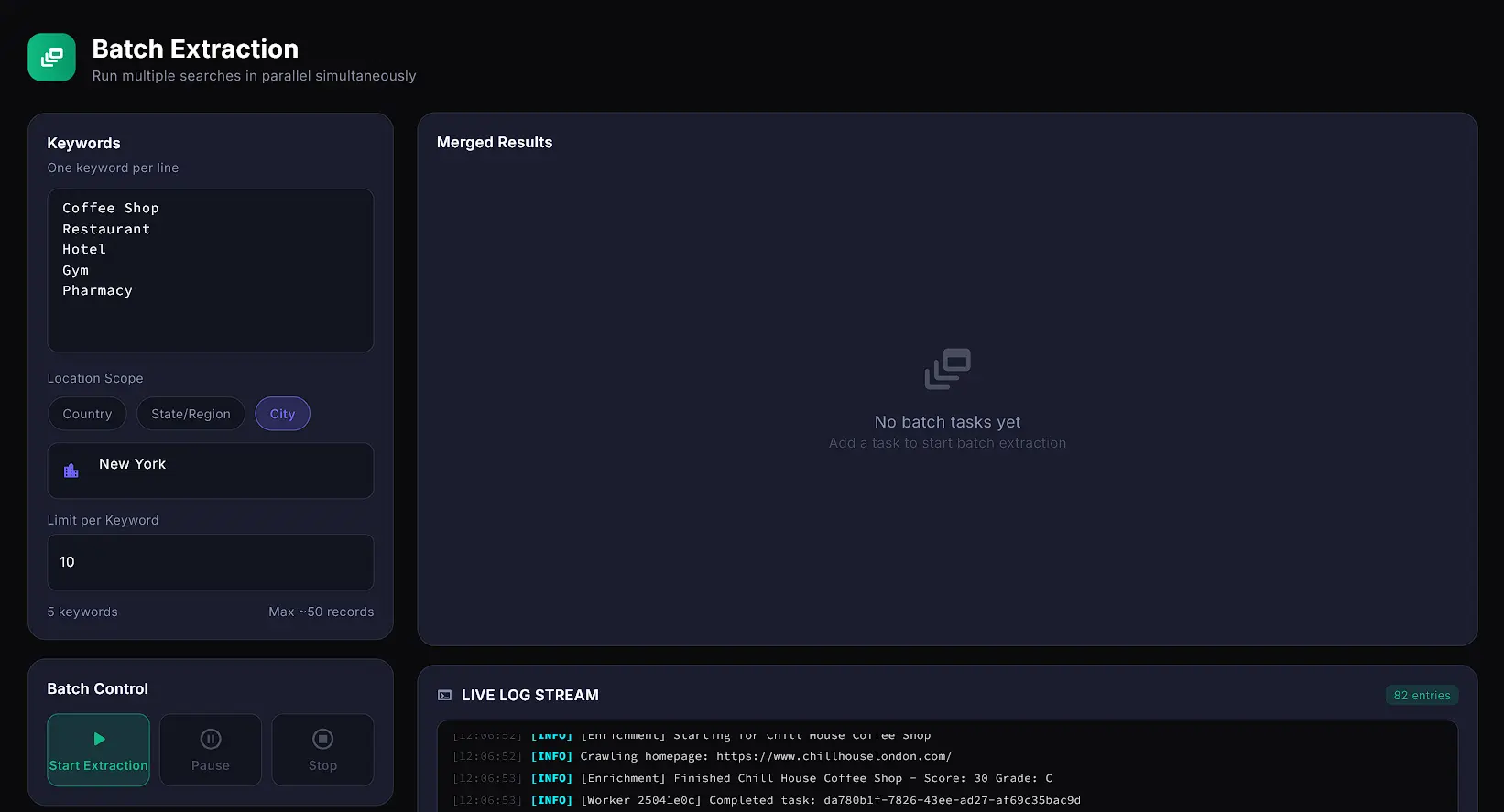Image resolution: width=1504 pixels, height=812 pixels.
Task: Click the log line with 'Score: 30 Grade: C'
Action: pos(753,778)
